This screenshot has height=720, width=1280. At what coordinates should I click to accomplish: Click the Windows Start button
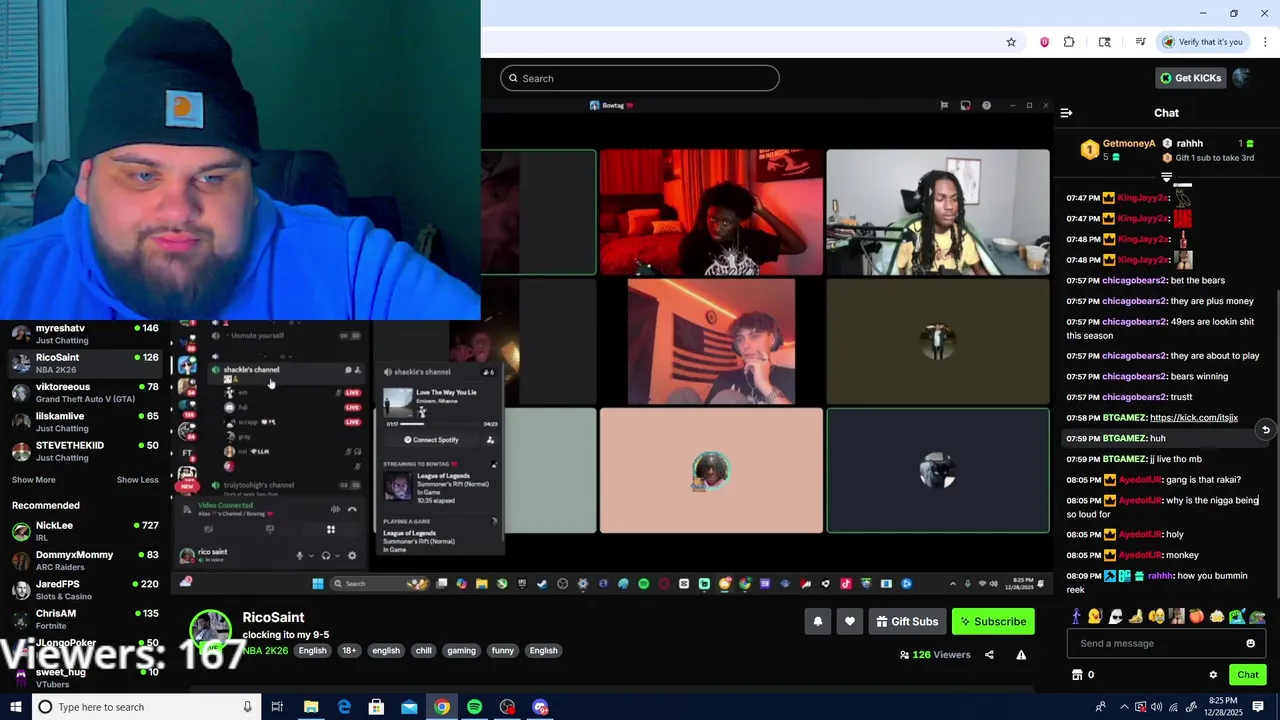[15, 707]
